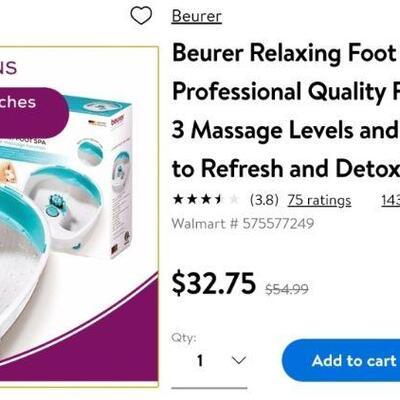
Task: Click the Add to cart button
Action: tap(341, 360)
